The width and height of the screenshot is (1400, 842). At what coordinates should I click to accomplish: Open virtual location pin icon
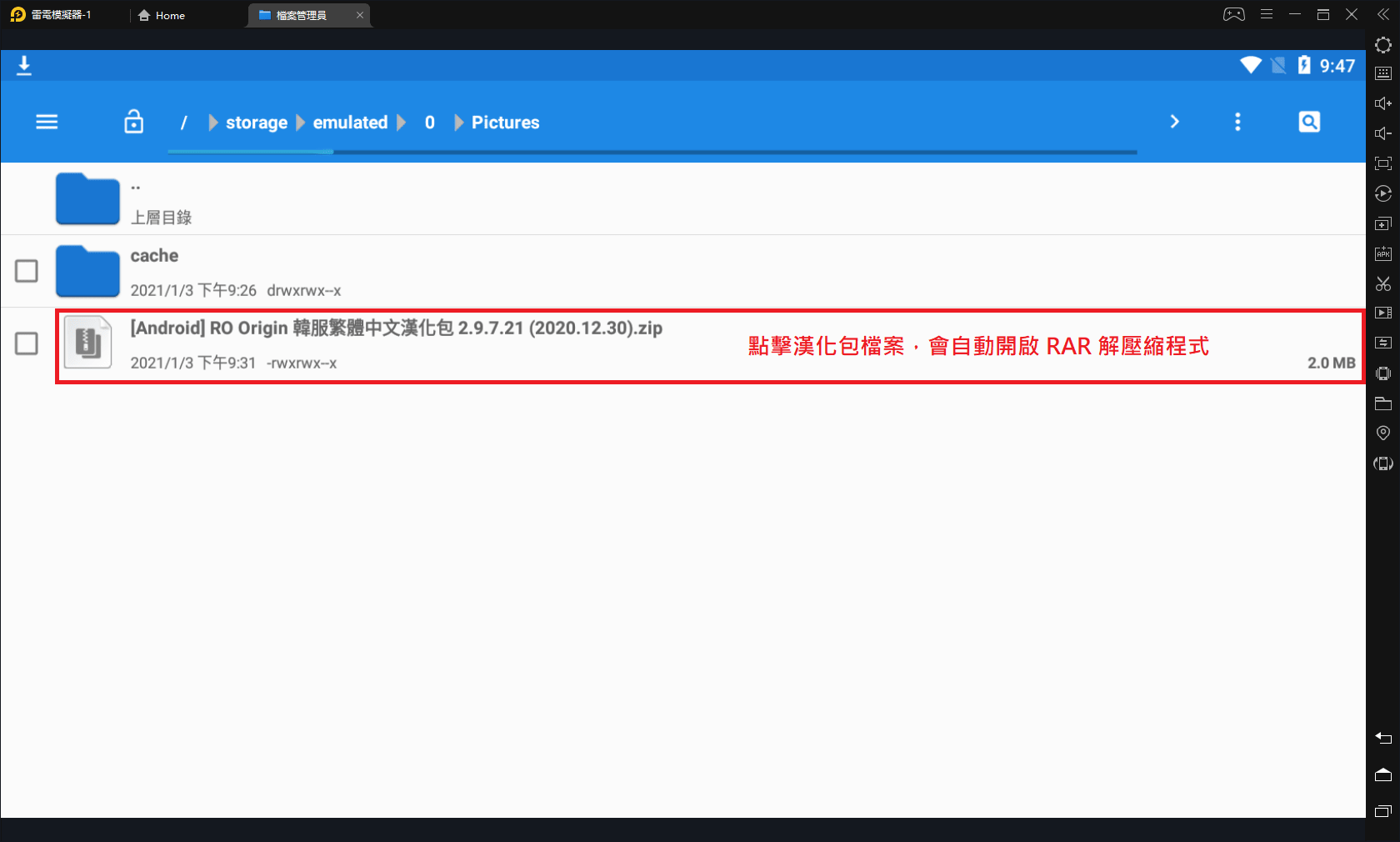(x=1383, y=433)
